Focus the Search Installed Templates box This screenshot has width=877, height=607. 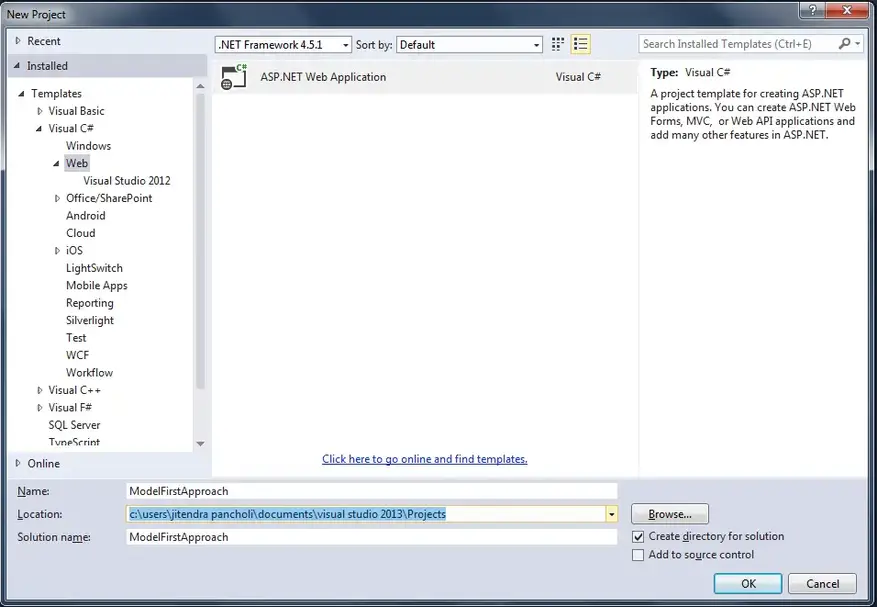[738, 44]
